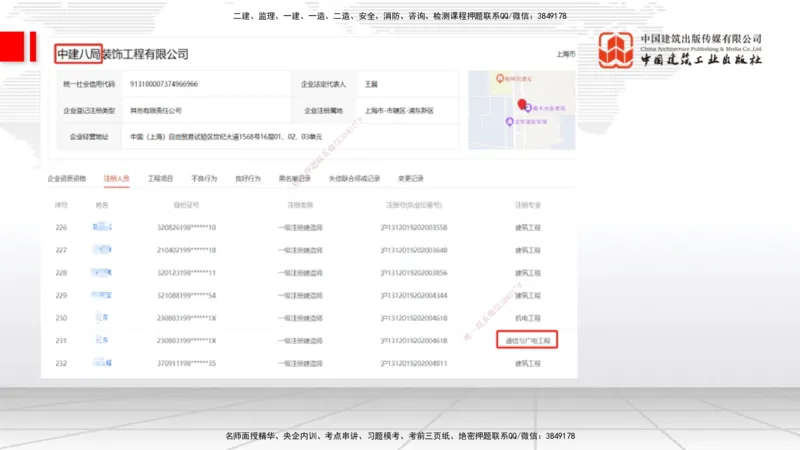The width and height of the screenshot is (800, 450).
Task: Click the red location pin on the map
Action: coord(521,105)
